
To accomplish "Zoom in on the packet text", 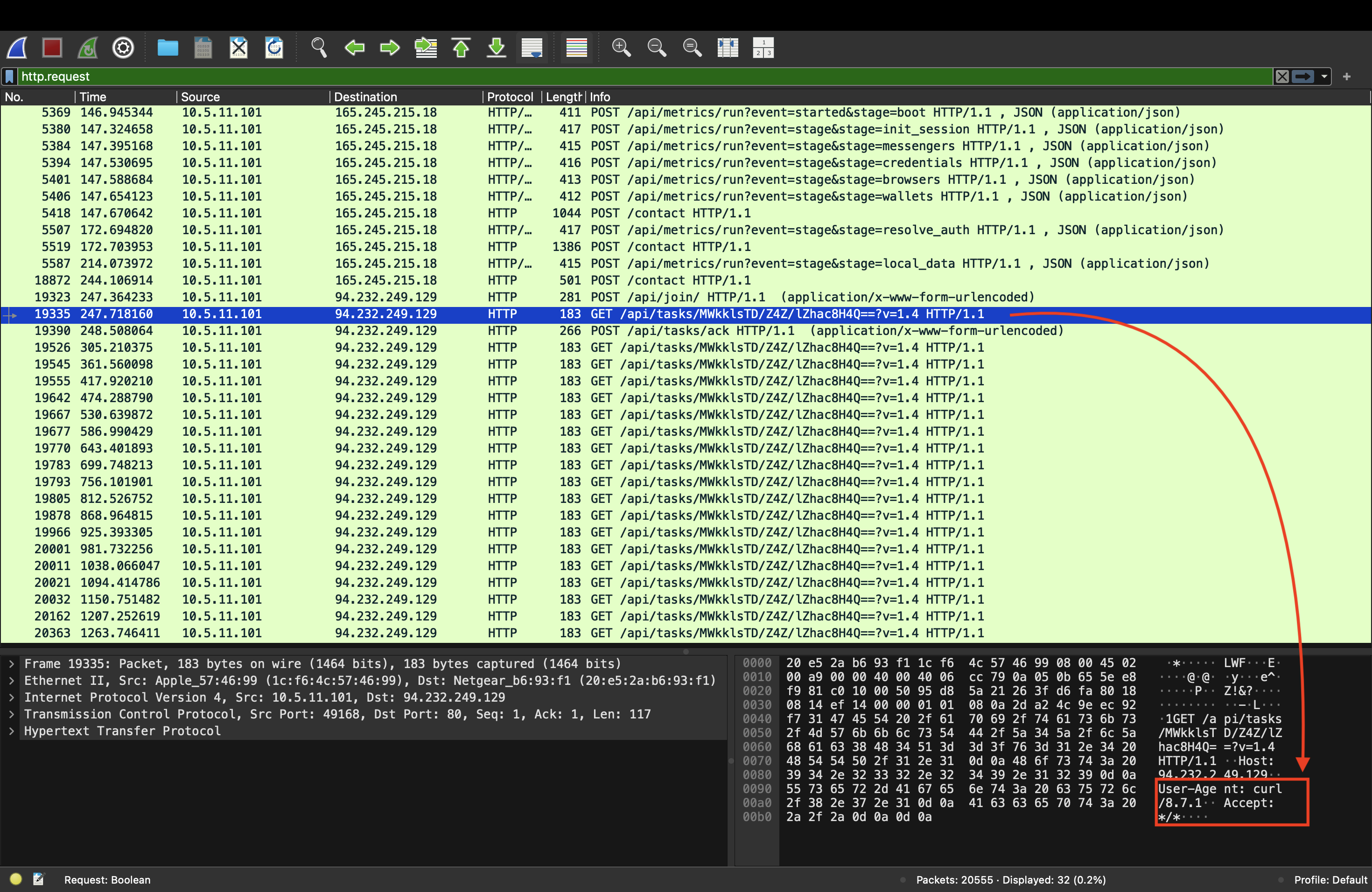I will point(622,48).
